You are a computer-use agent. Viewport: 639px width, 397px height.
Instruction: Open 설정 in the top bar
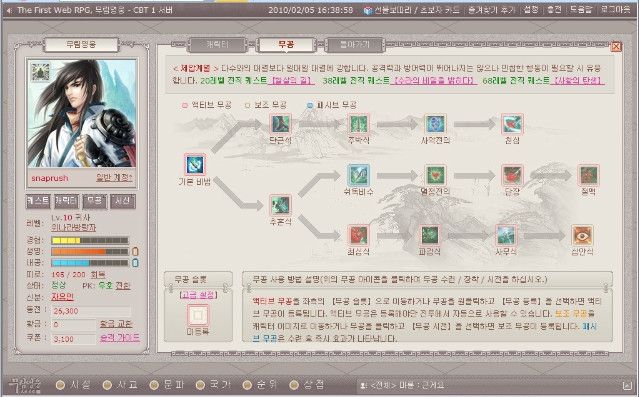tap(531, 9)
